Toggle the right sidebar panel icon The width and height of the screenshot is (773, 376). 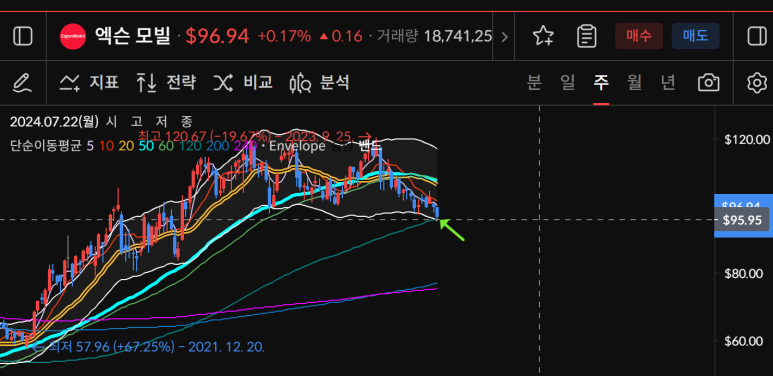757,36
